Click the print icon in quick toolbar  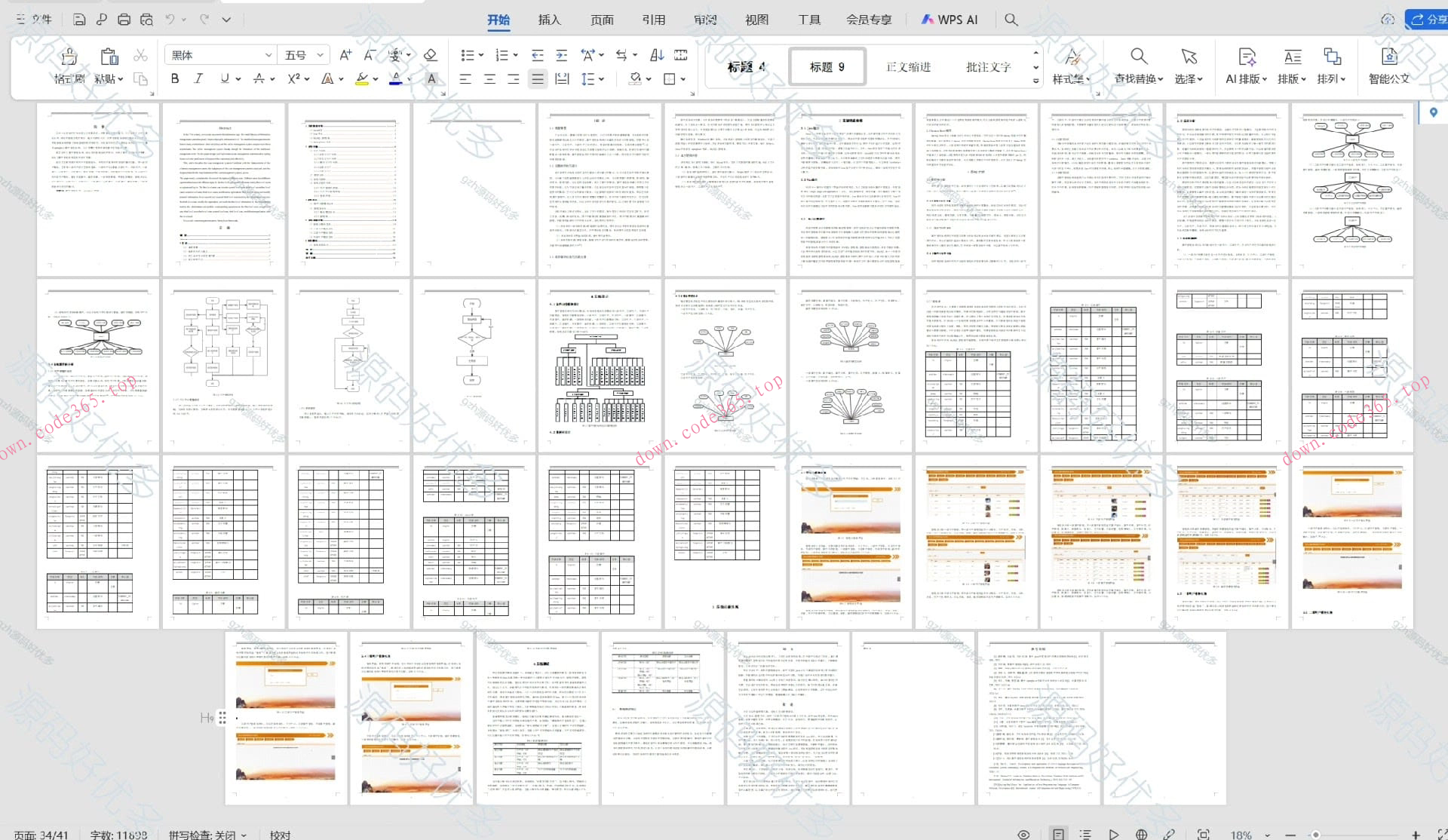[x=124, y=20]
